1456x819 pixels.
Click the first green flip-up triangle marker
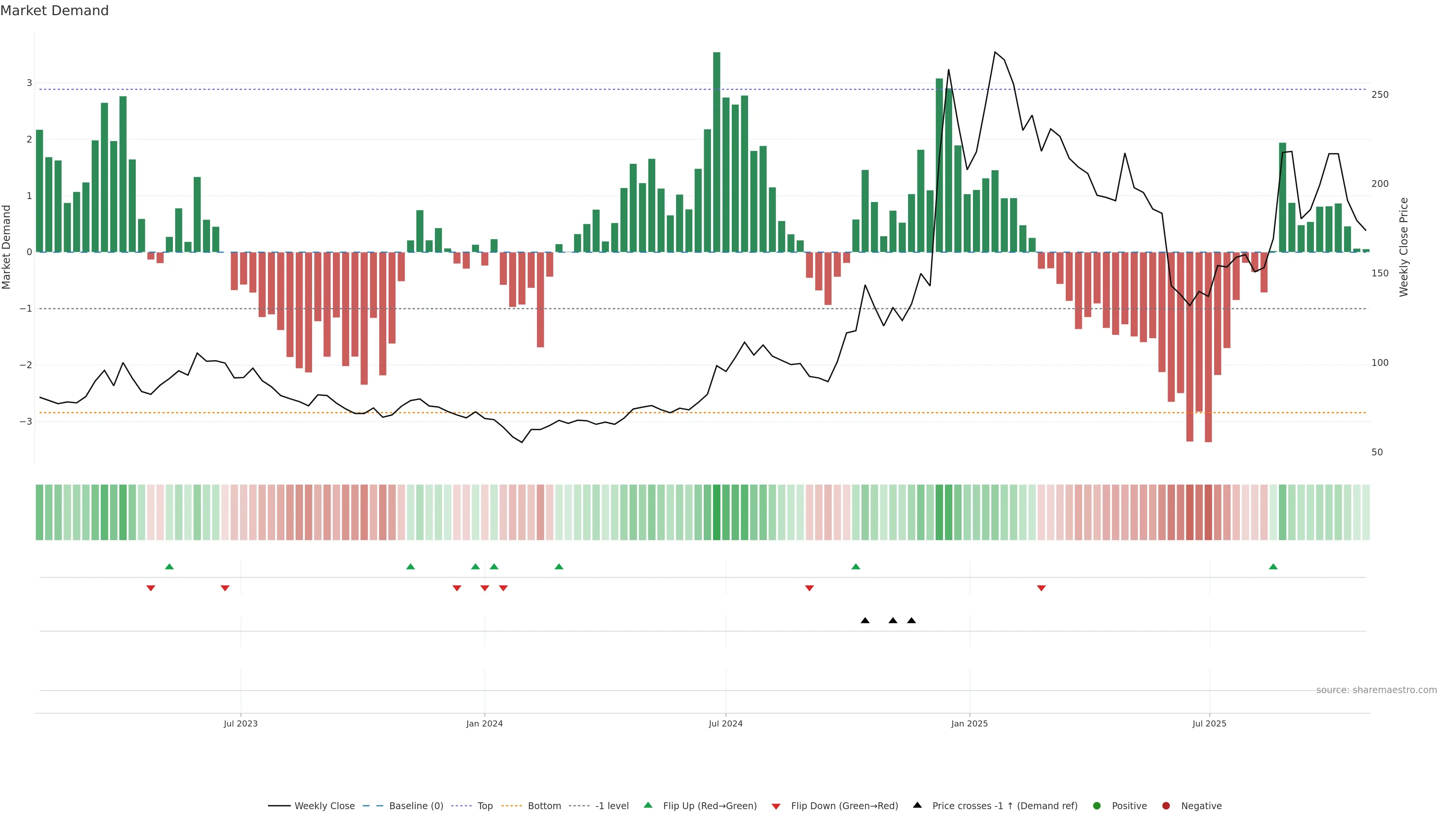click(169, 566)
